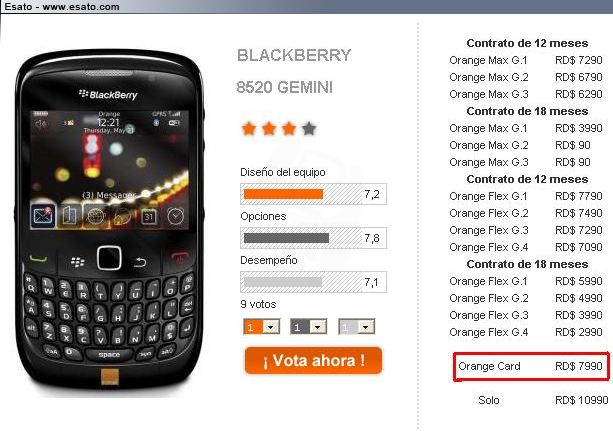
Task: Select the Solo RD$ 10990 price
Action: [x=543, y=400]
